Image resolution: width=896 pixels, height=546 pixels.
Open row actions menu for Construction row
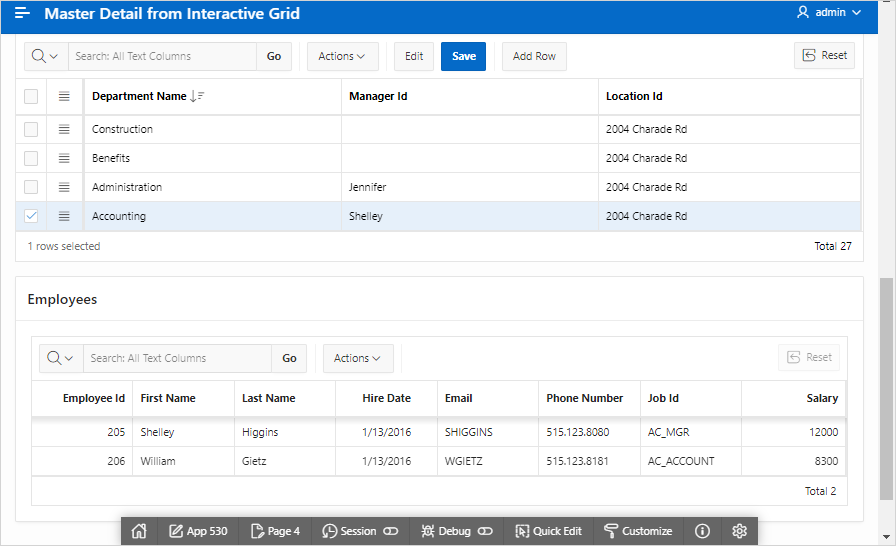coord(64,129)
